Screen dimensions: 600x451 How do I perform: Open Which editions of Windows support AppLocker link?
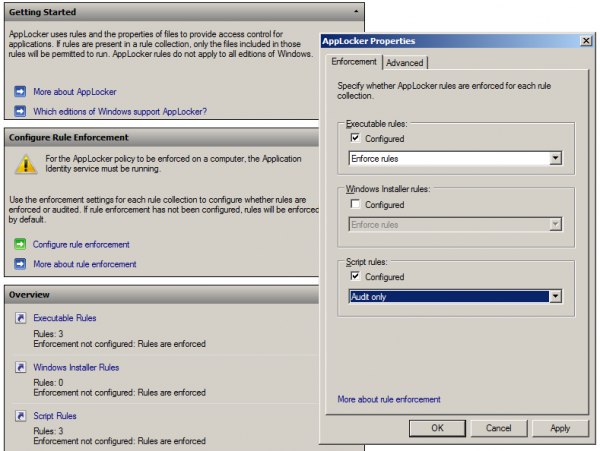pos(120,111)
